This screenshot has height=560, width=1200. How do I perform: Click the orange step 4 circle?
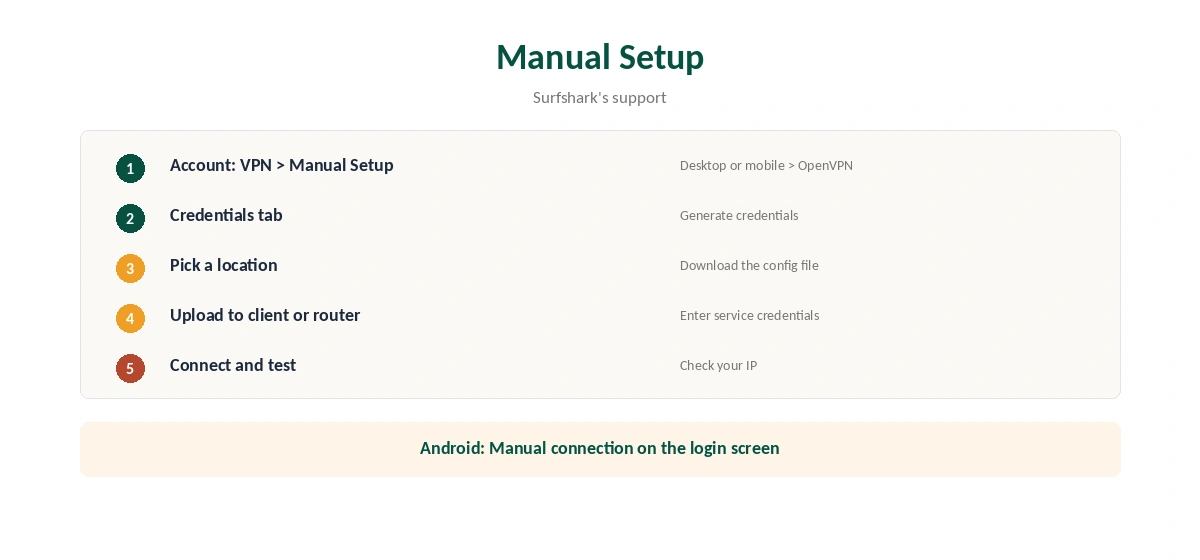tap(130, 318)
